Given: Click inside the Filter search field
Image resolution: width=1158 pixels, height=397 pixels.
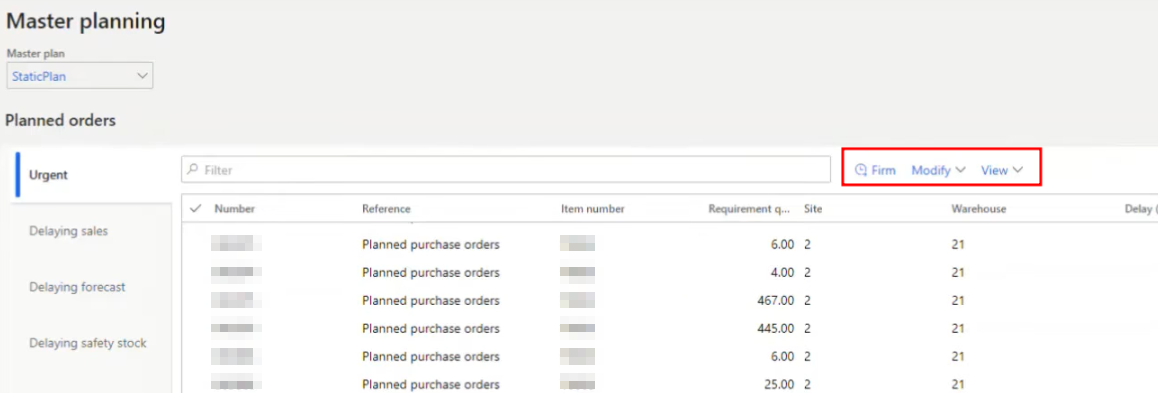Looking at the screenshot, I should 506,170.
